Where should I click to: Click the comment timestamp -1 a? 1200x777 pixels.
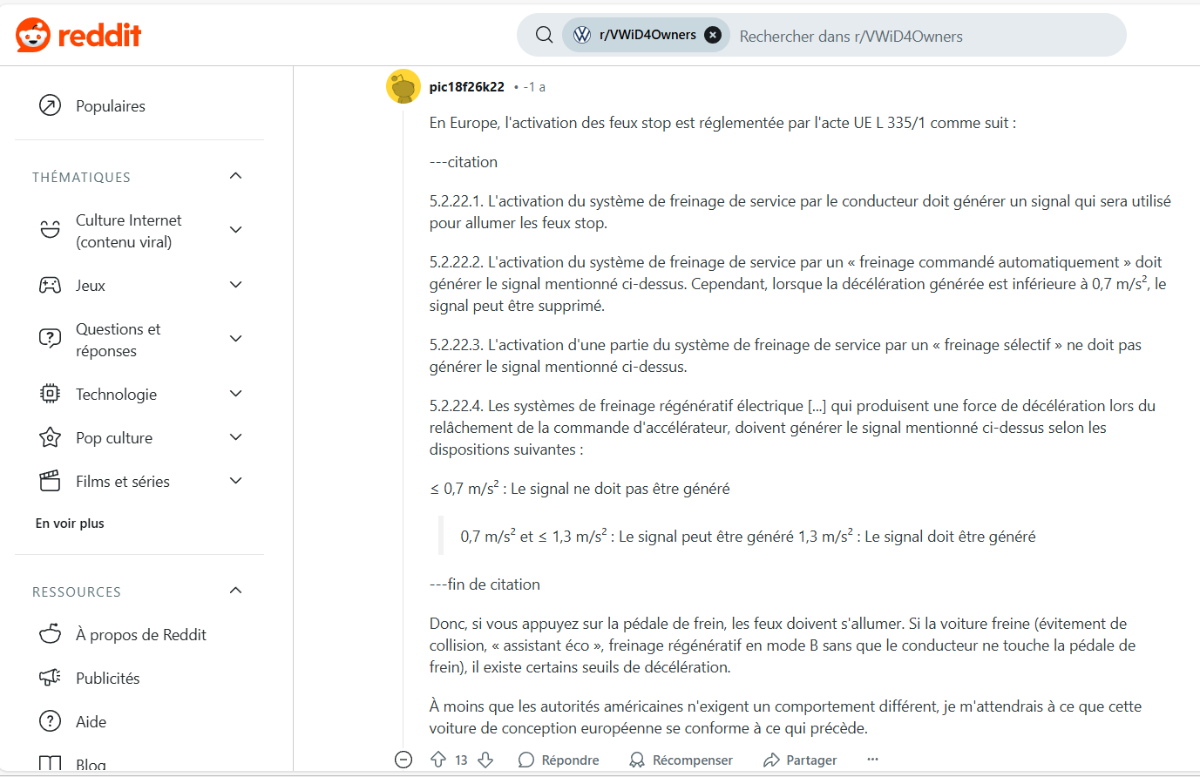[x=535, y=87]
